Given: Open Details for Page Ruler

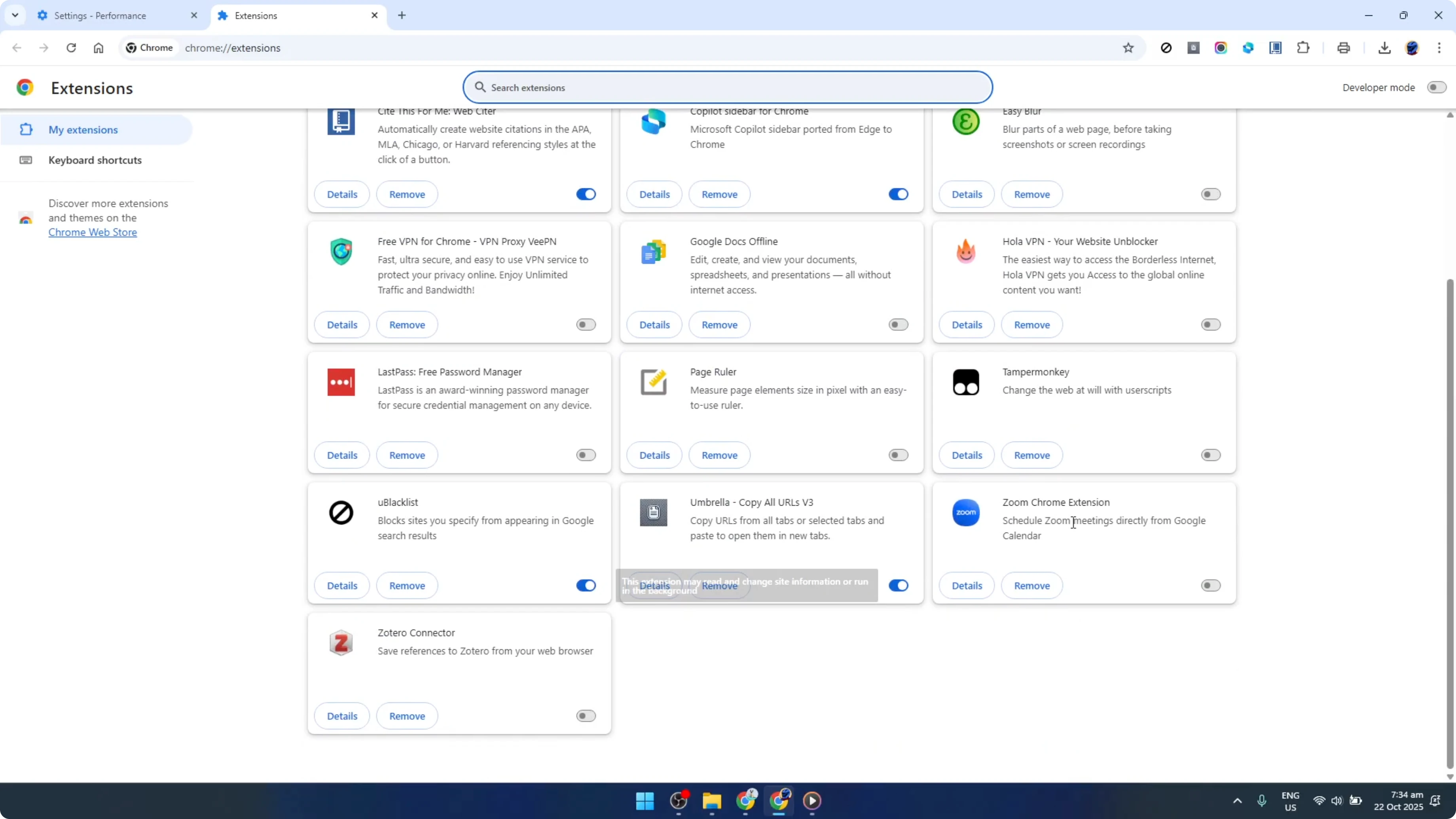Looking at the screenshot, I should pyautogui.click(x=654, y=455).
